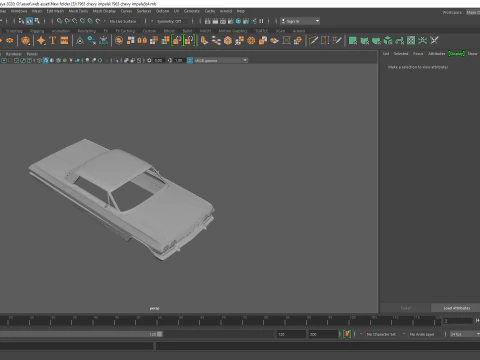Viewport: 480px width, 360px height.
Task: Switch to the Rendering shelf tab
Action: (87, 31)
